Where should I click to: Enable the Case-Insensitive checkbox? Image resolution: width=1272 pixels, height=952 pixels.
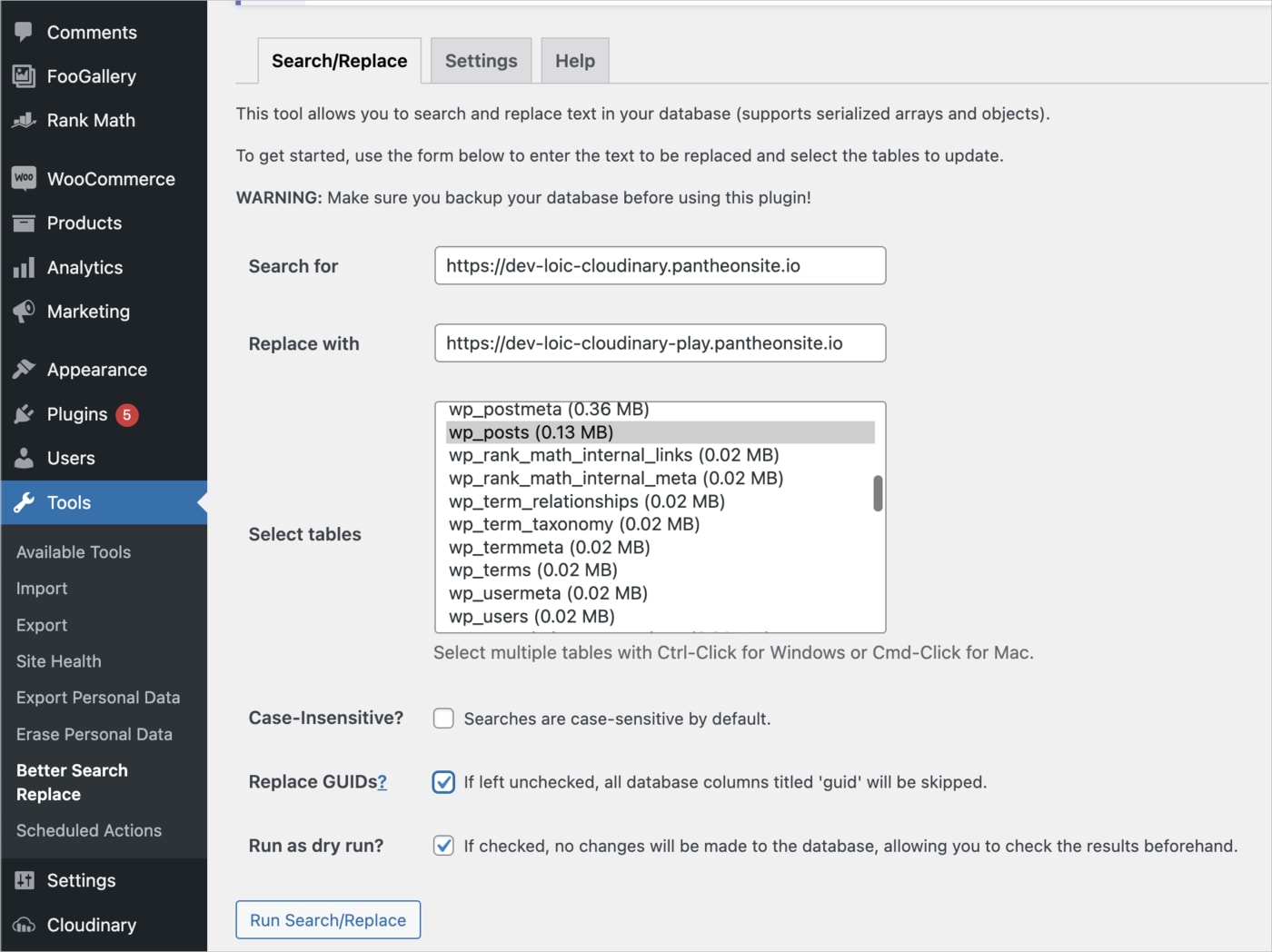tap(443, 718)
